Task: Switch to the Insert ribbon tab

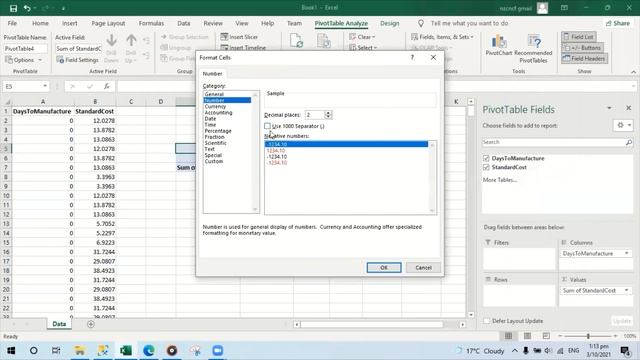Action: (70, 23)
